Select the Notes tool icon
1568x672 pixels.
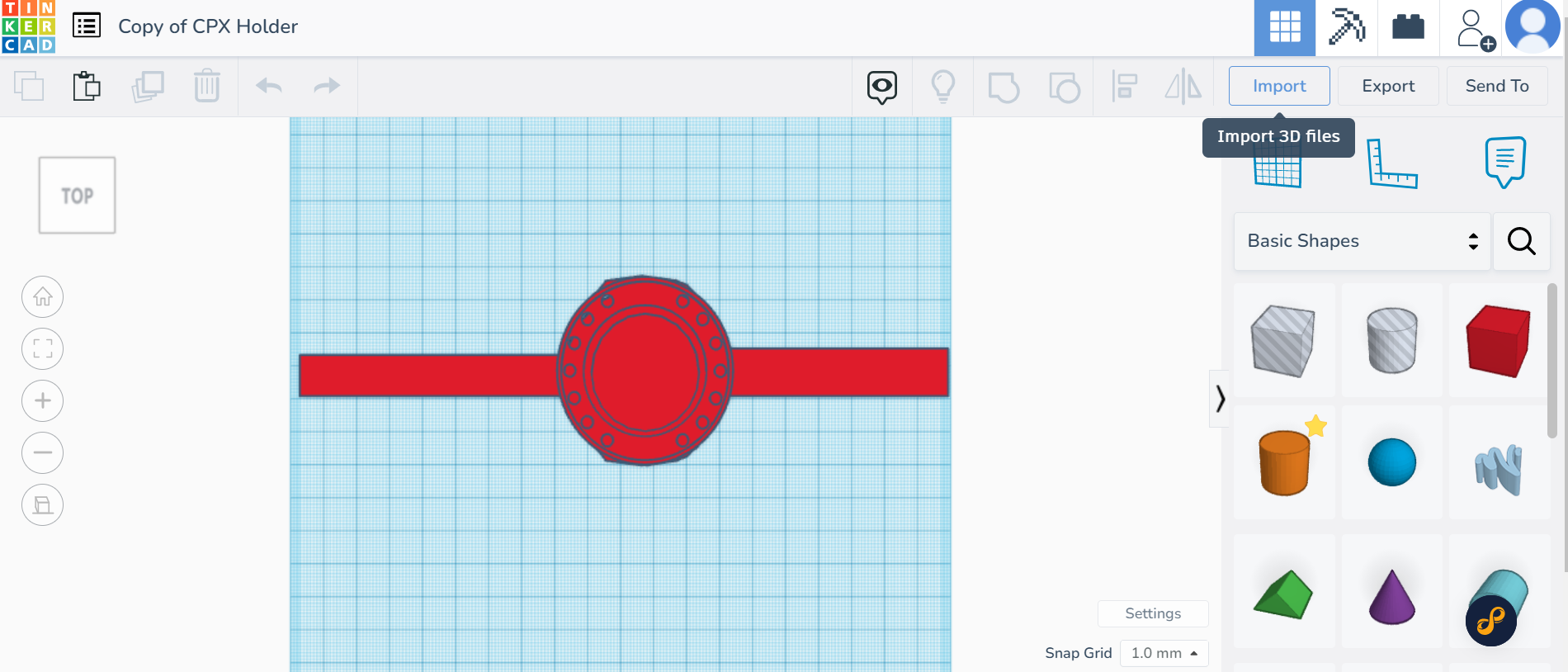click(x=1505, y=163)
